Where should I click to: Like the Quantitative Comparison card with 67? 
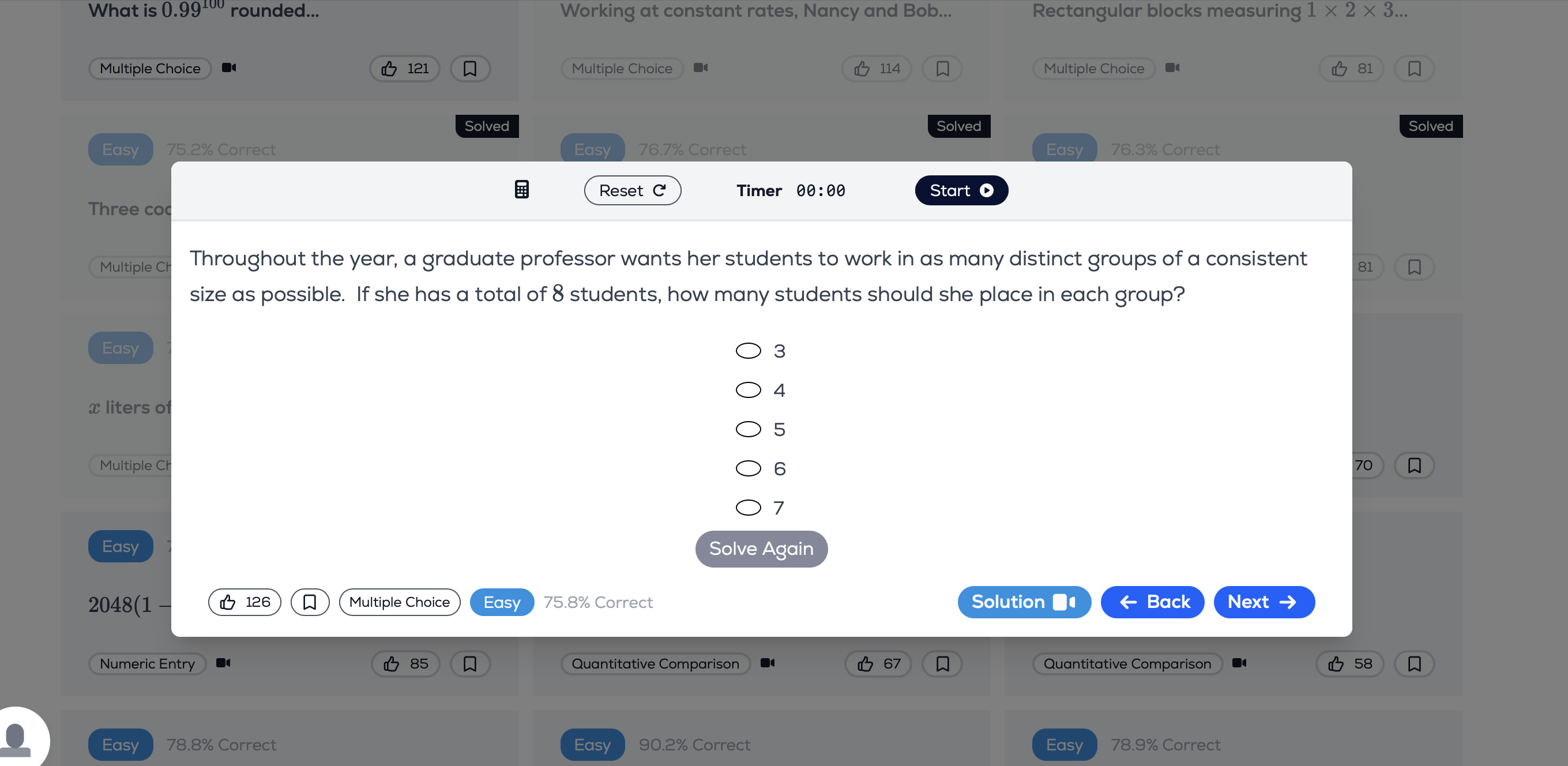pyautogui.click(x=877, y=664)
